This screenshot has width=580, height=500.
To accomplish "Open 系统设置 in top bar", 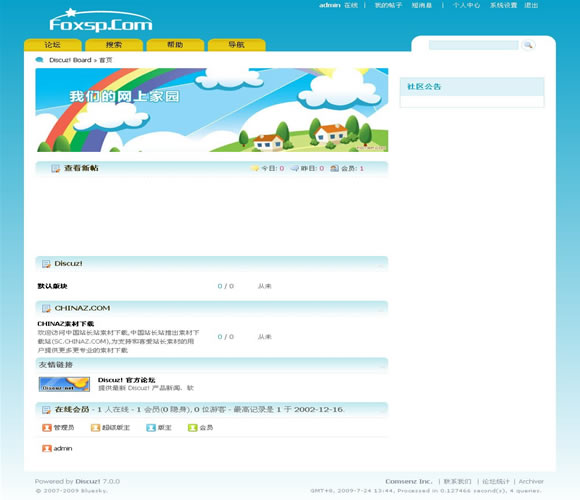I will tap(503, 5).
